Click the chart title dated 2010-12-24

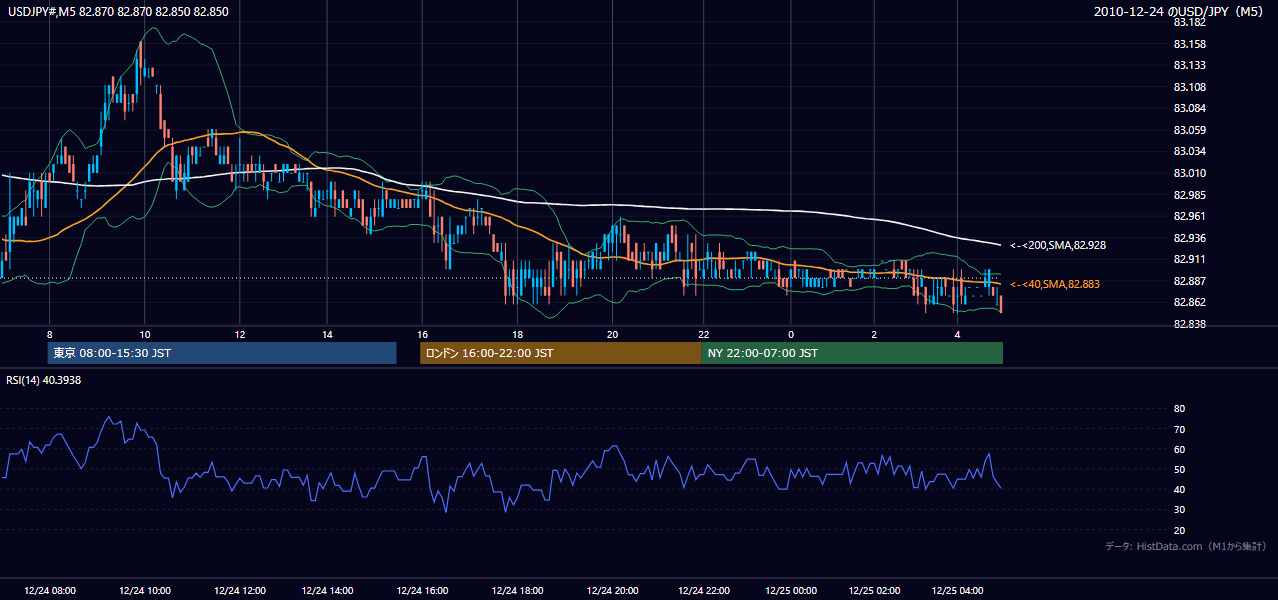click(x=1180, y=12)
